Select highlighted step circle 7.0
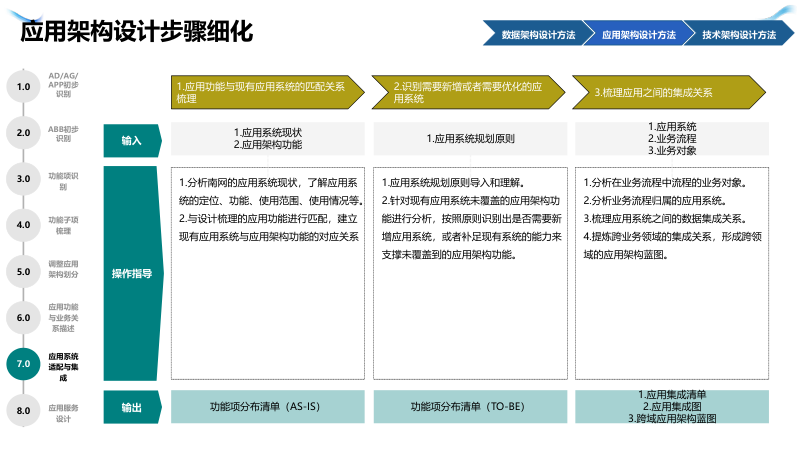The height and width of the screenshot is (450, 800). point(23,364)
